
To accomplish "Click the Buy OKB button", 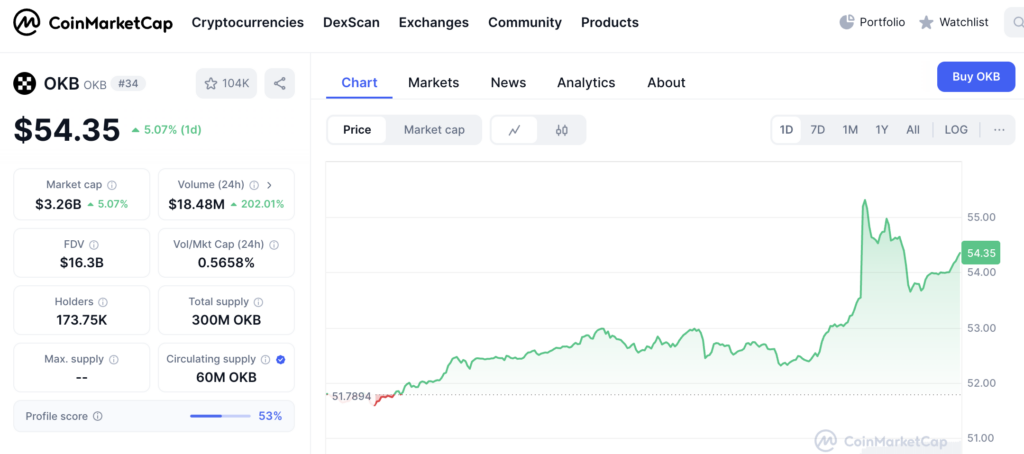I will point(976,76).
